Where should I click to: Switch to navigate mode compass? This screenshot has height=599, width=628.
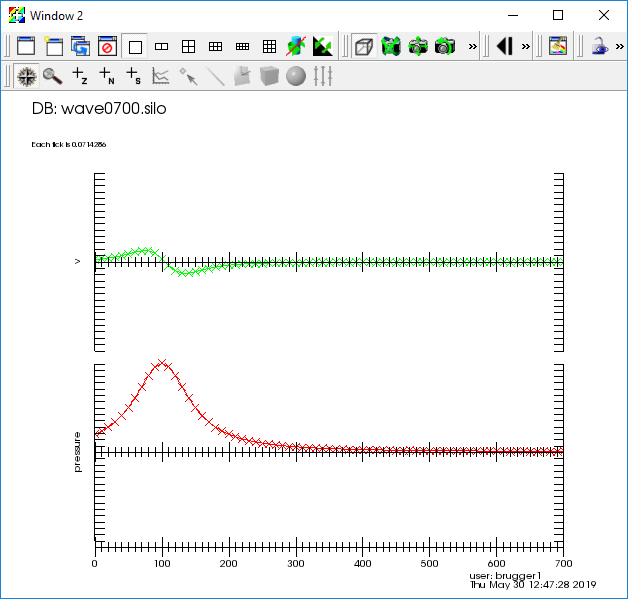click(x=26, y=76)
